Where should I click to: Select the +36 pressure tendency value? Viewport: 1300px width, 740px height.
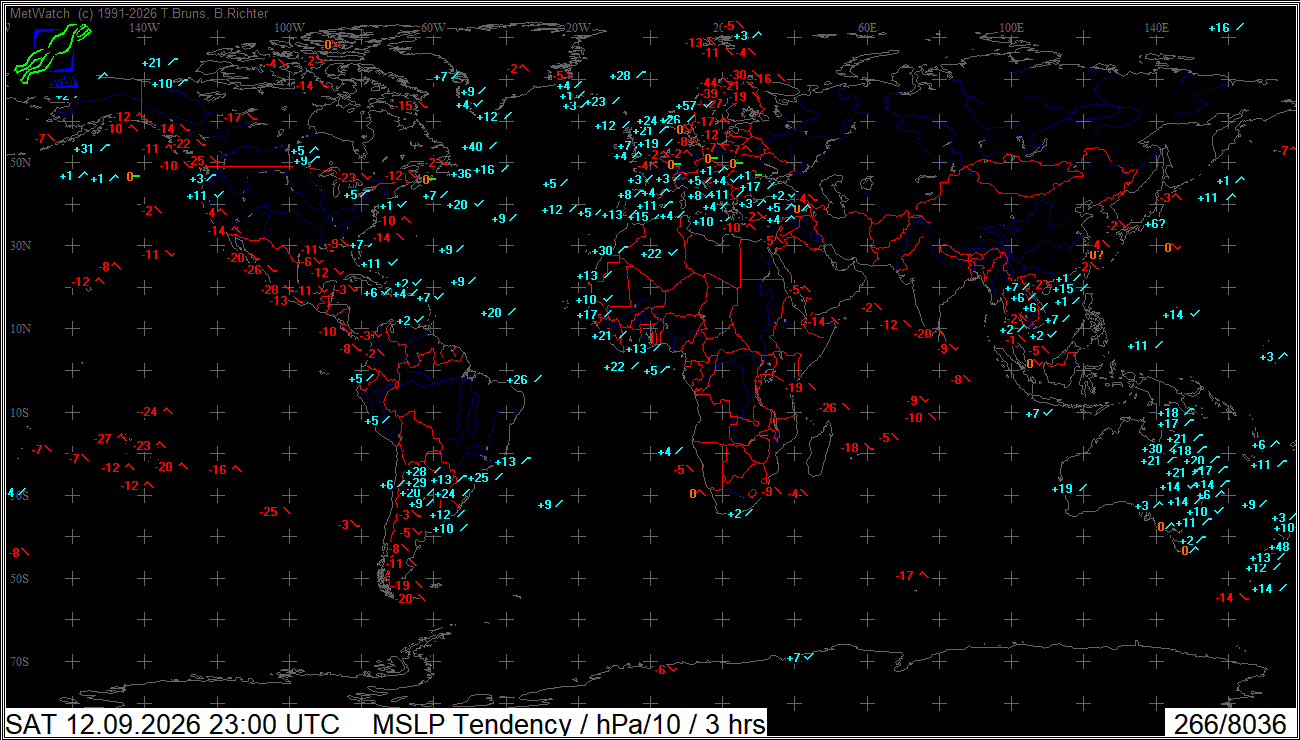pos(461,174)
